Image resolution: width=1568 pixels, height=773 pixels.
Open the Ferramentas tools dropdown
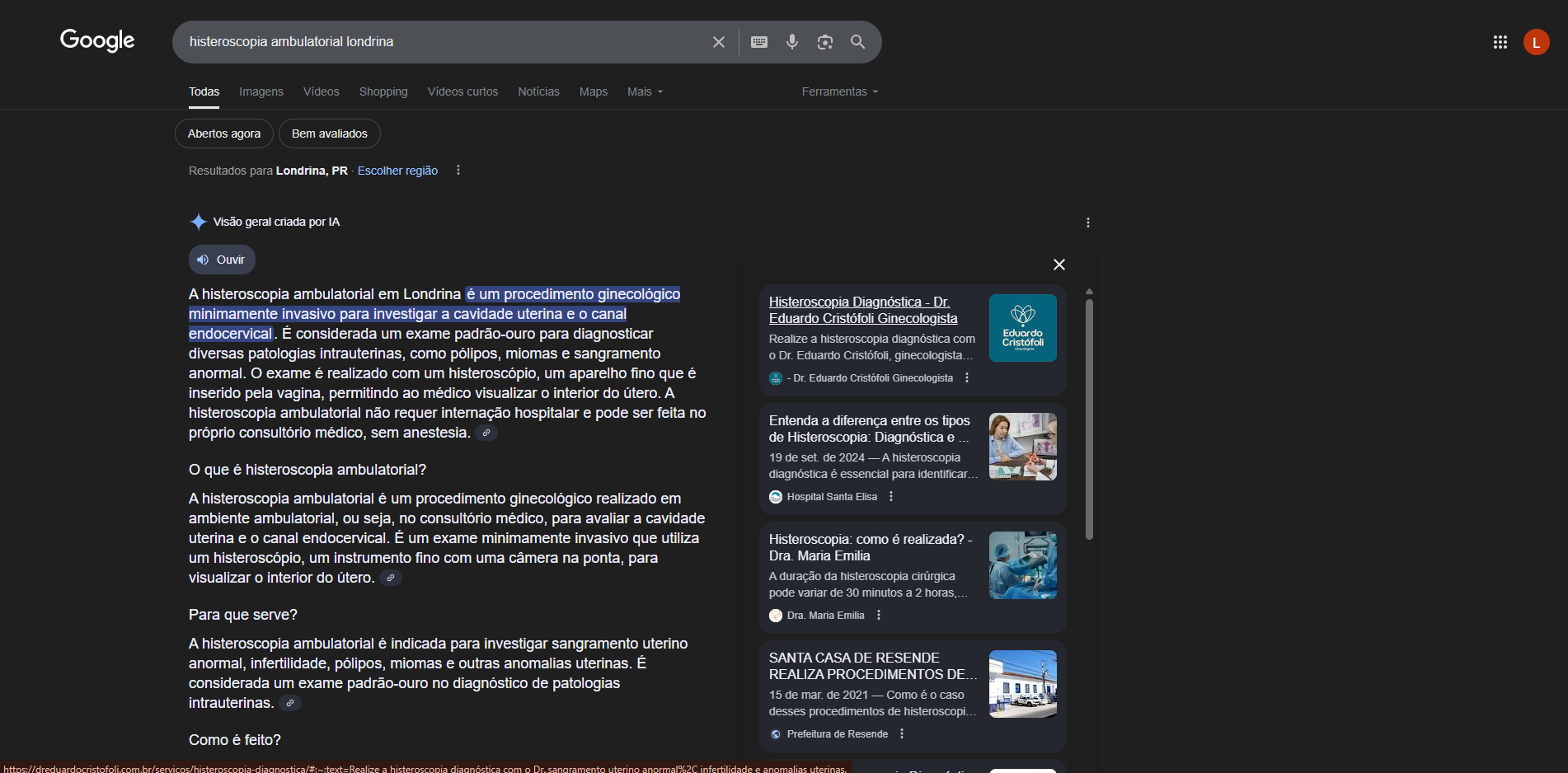[840, 91]
